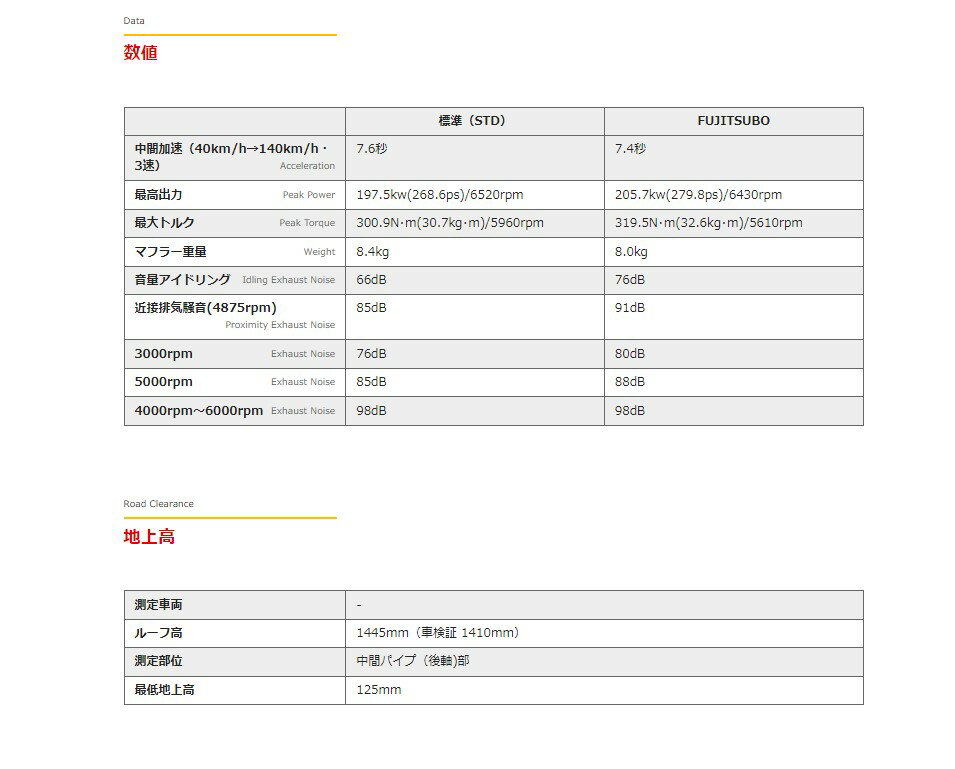Select the 5000rpm Exhaust Noise row label
The height and width of the screenshot is (769, 955).
(x=234, y=382)
